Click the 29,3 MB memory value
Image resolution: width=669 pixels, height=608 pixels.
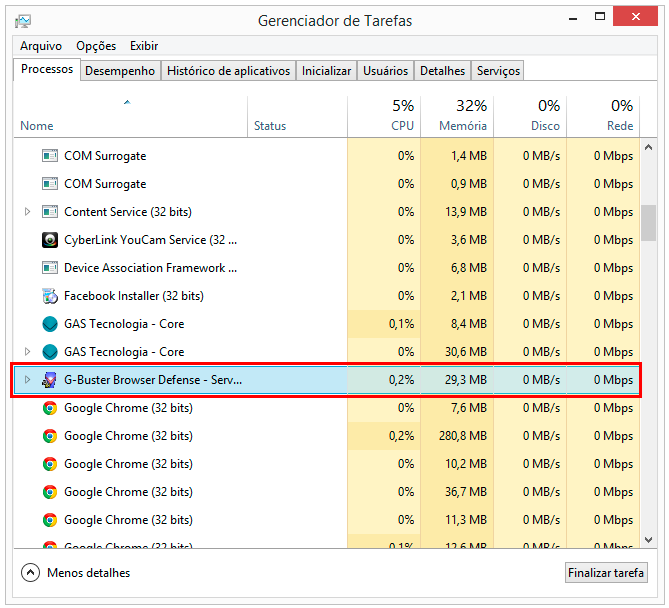coord(466,380)
